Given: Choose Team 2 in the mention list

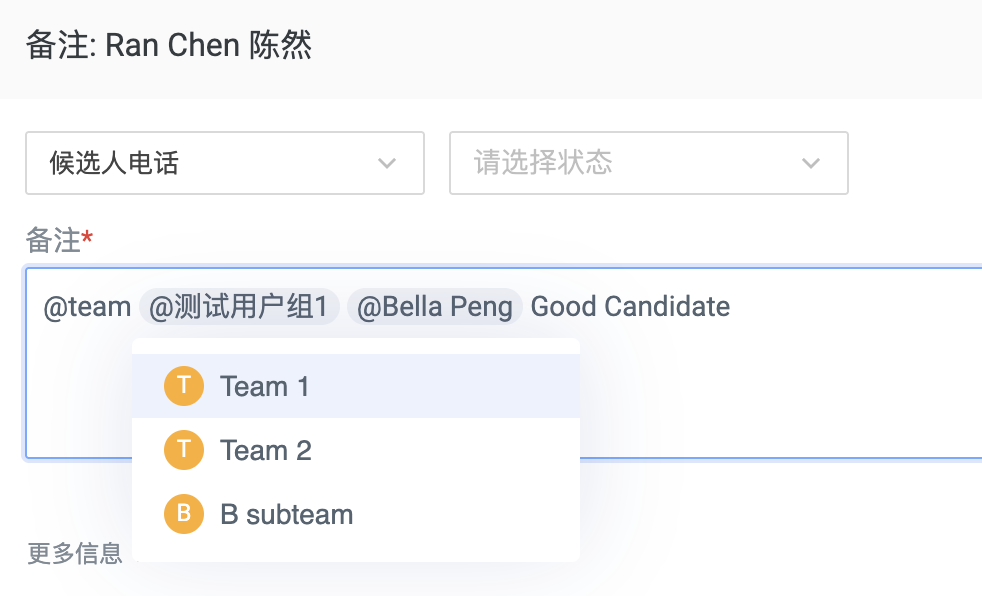Looking at the screenshot, I should (356, 450).
